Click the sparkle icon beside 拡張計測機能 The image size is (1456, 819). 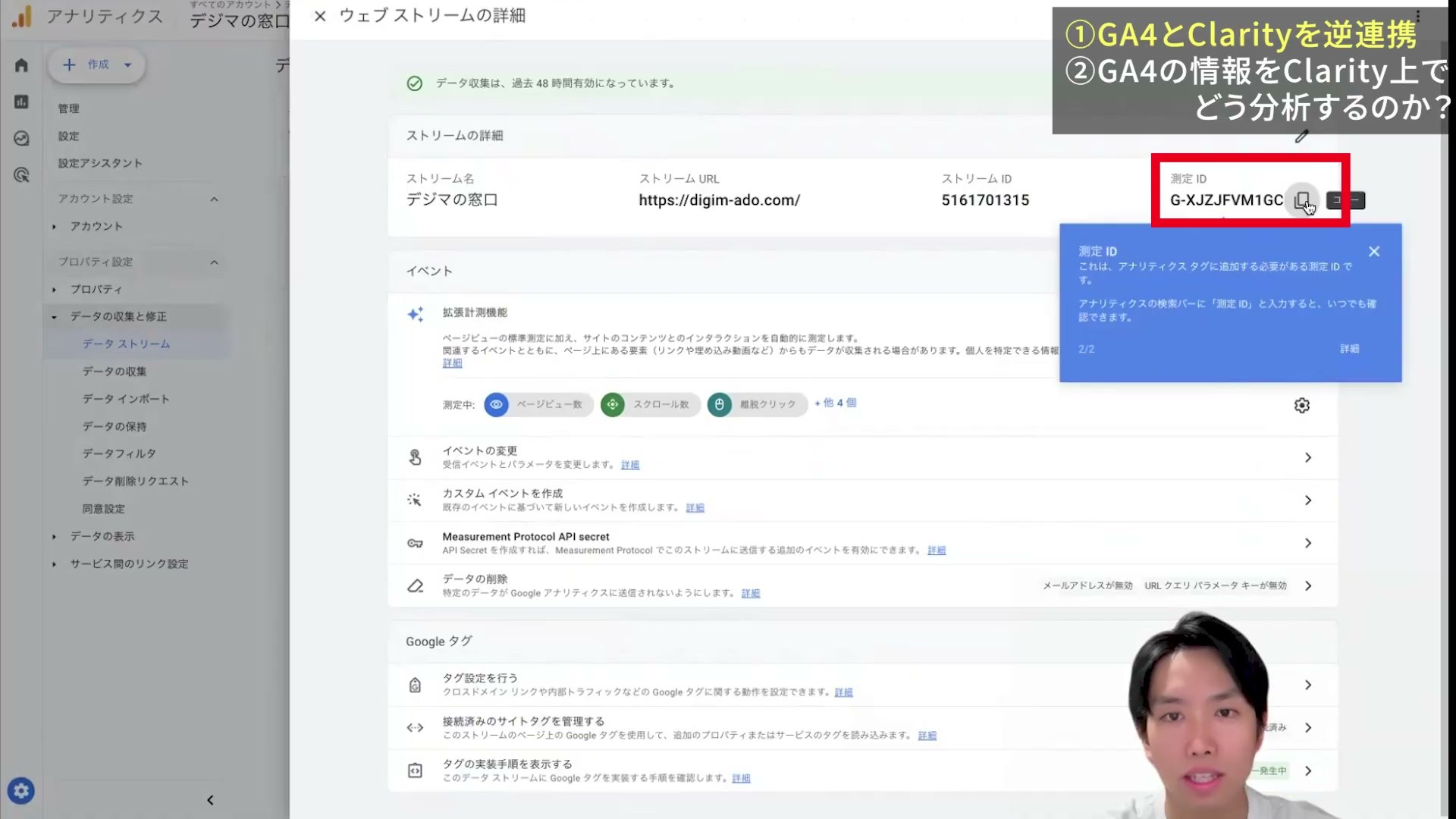tap(415, 314)
